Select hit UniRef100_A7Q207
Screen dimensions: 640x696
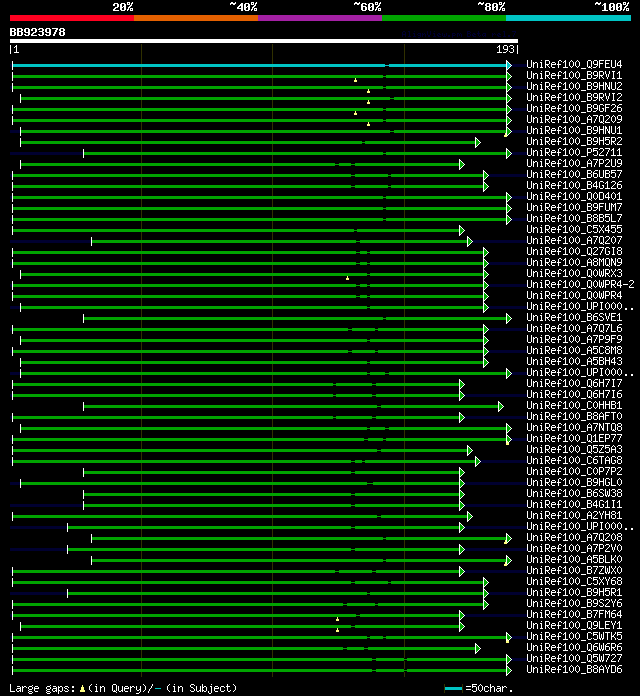tap(574, 240)
